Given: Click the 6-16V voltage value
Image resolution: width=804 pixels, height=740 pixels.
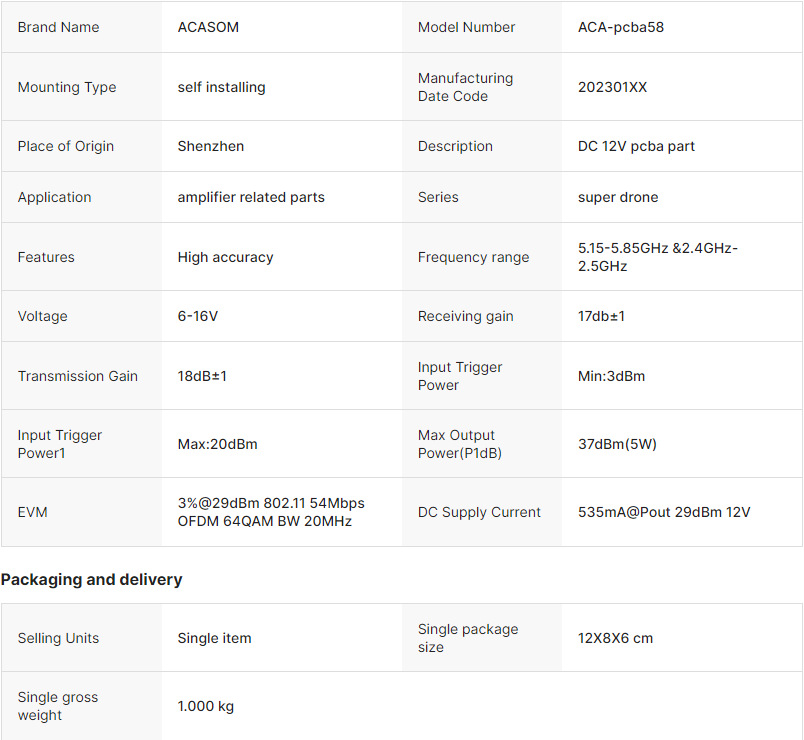Looking at the screenshot, I should [x=197, y=316].
